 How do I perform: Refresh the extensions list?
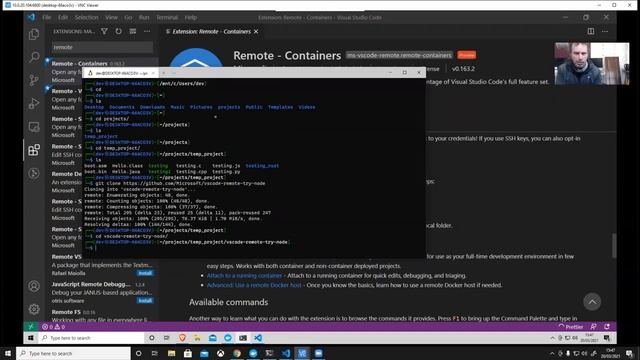[118, 31]
